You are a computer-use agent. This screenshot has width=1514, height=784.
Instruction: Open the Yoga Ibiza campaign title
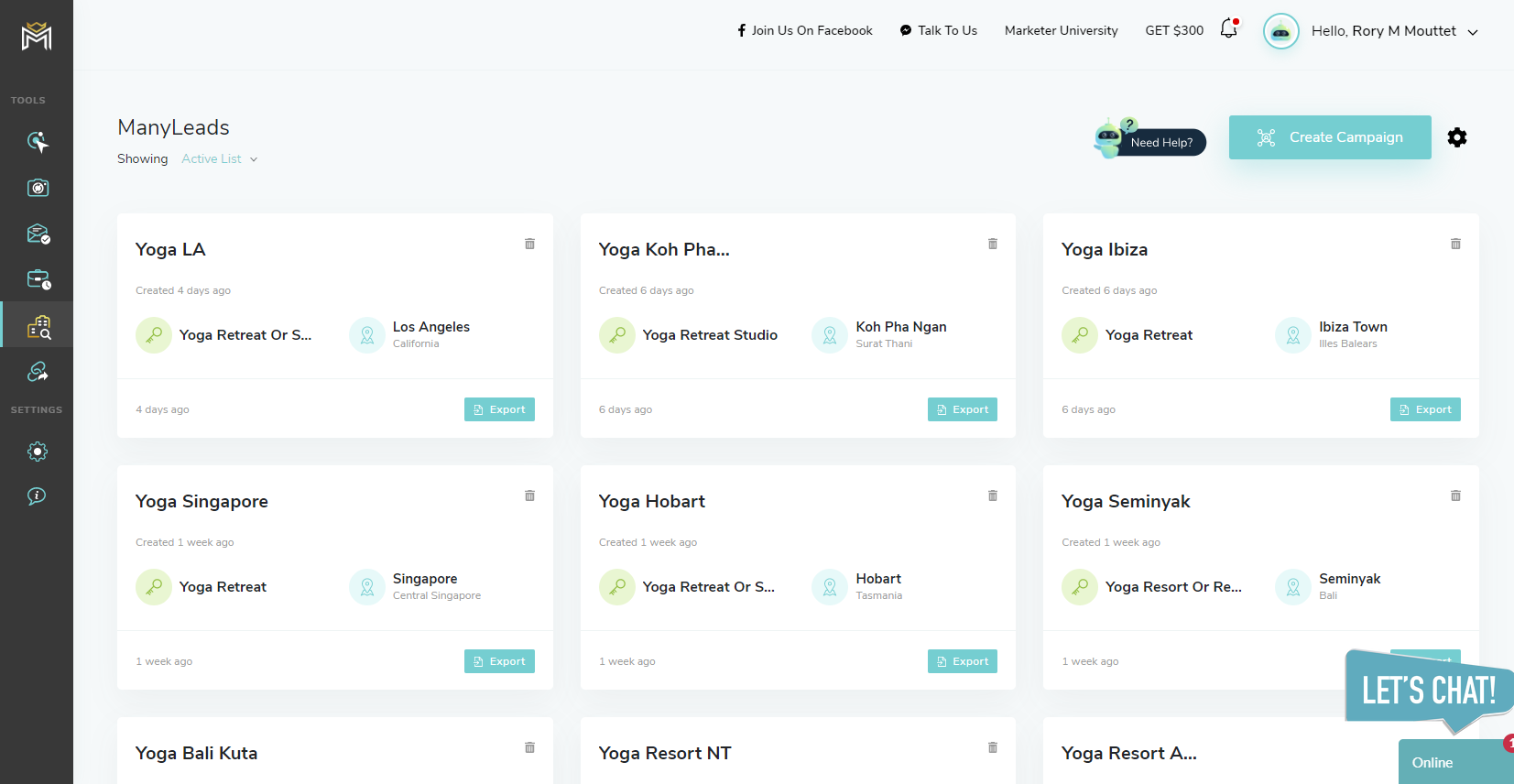click(x=1105, y=249)
